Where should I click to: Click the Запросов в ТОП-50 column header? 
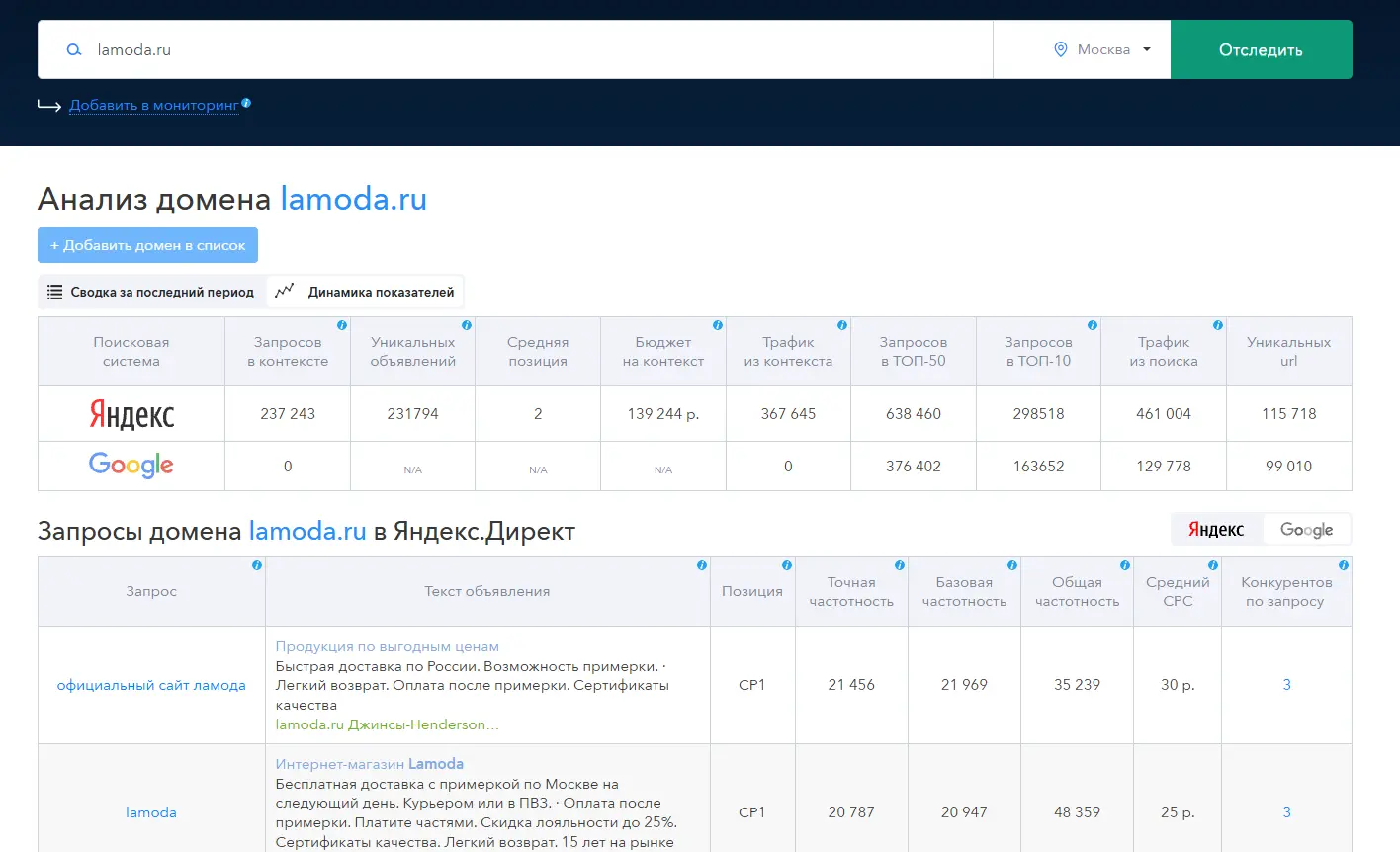(914, 352)
